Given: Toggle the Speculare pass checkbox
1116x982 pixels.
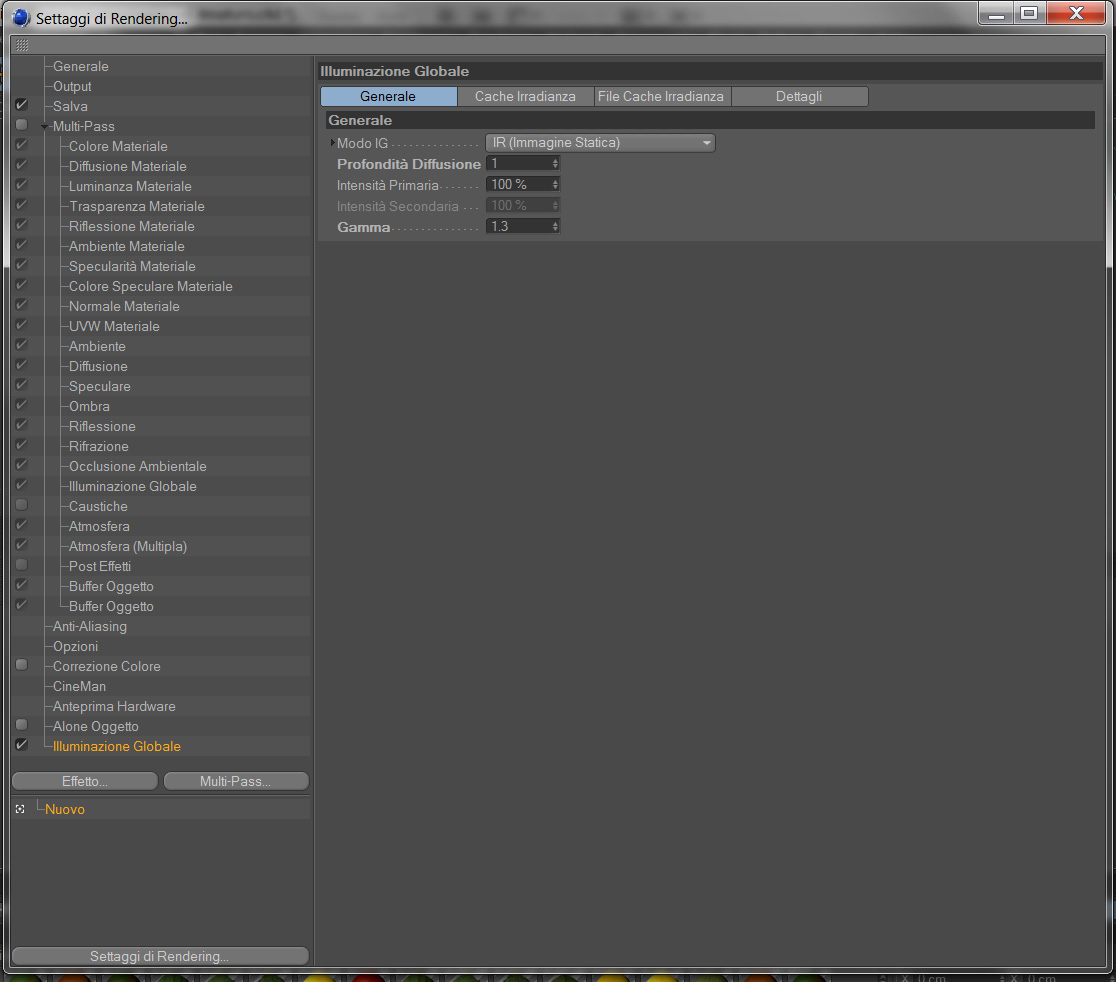Looking at the screenshot, I should point(21,384).
